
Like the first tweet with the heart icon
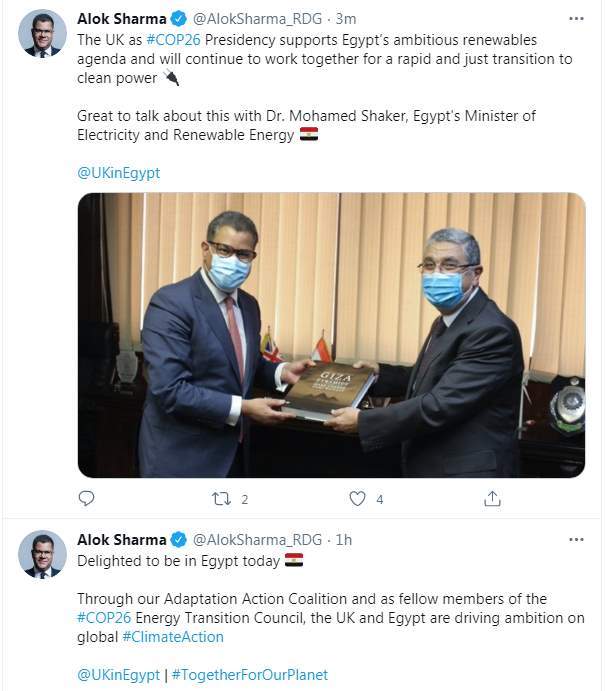click(x=357, y=499)
